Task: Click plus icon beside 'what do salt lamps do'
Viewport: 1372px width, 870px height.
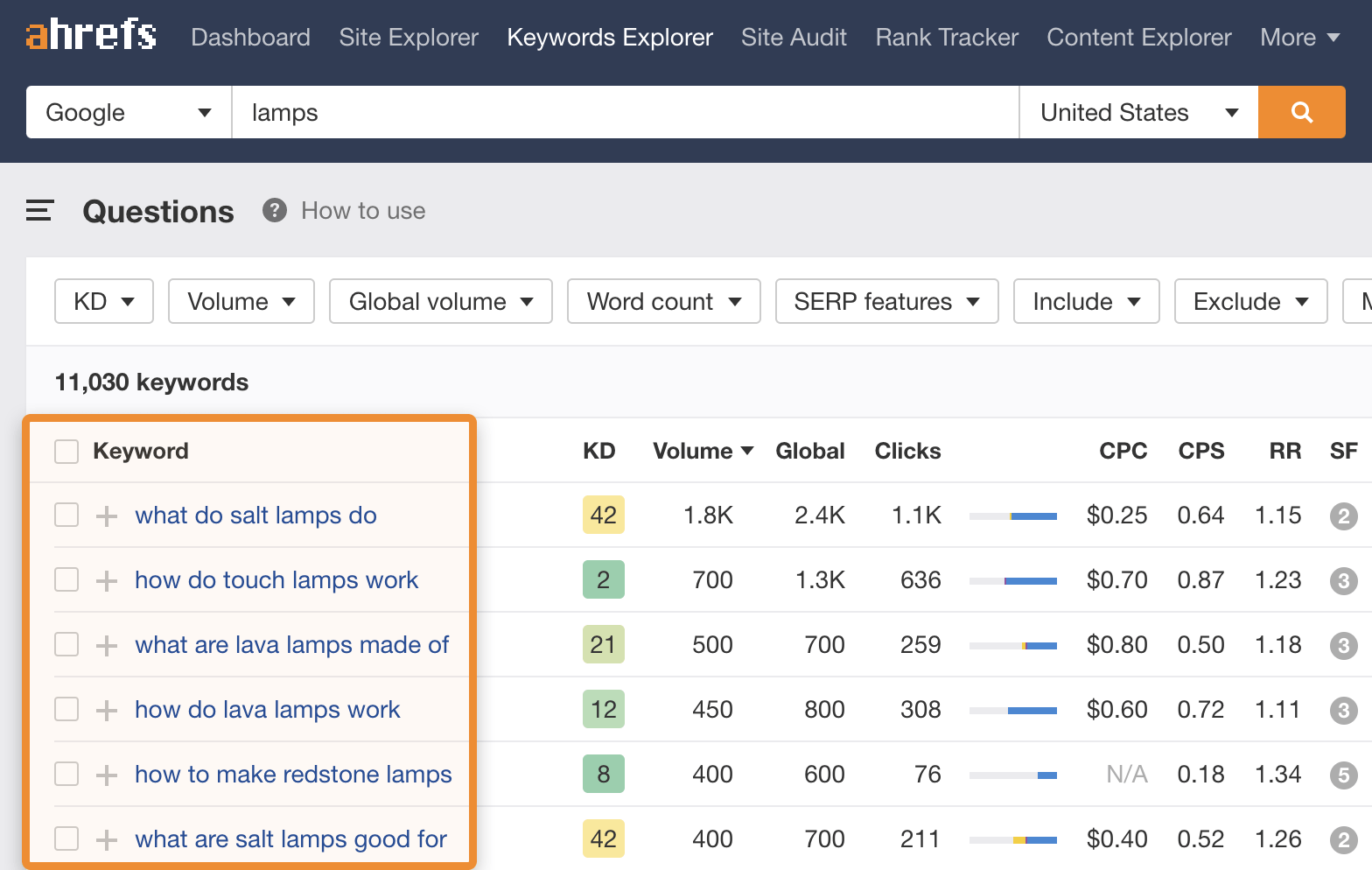Action: 107,516
